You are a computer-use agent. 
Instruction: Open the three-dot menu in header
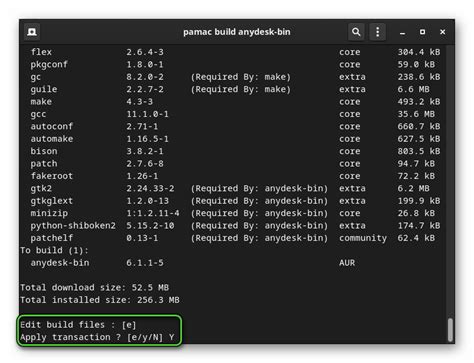tap(377, 32)
